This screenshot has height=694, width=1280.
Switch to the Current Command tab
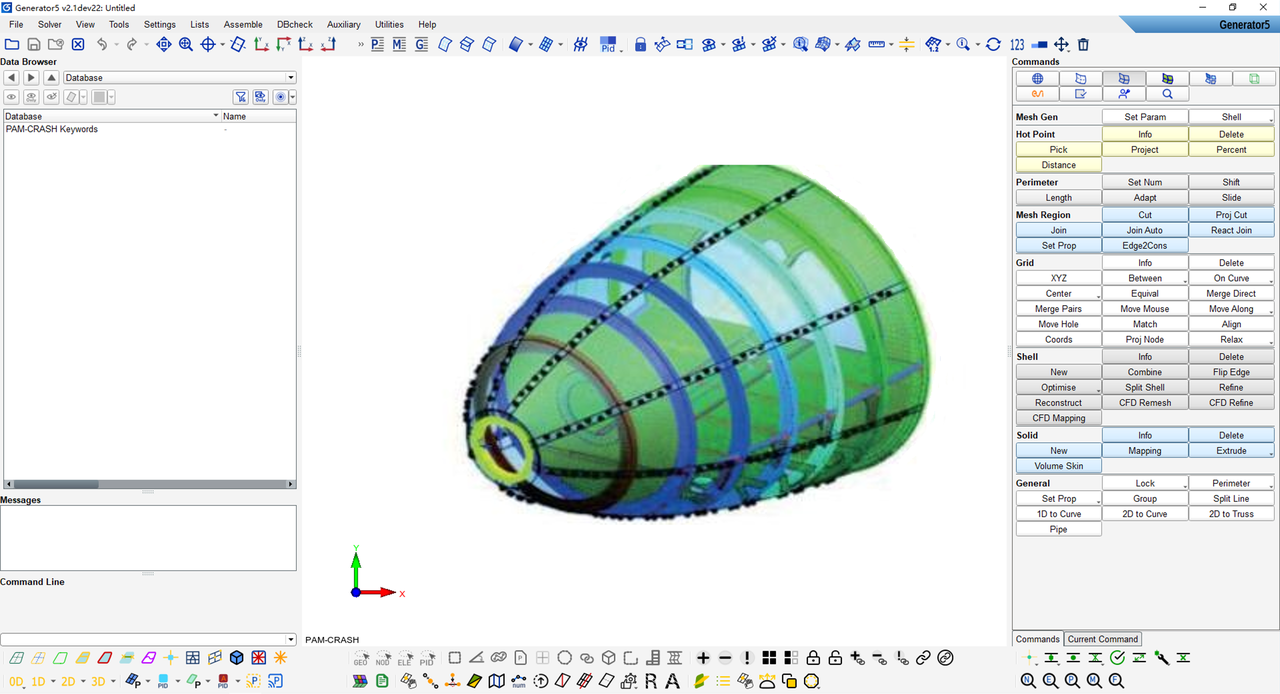pyautogui.click(x=1102, y=639)
